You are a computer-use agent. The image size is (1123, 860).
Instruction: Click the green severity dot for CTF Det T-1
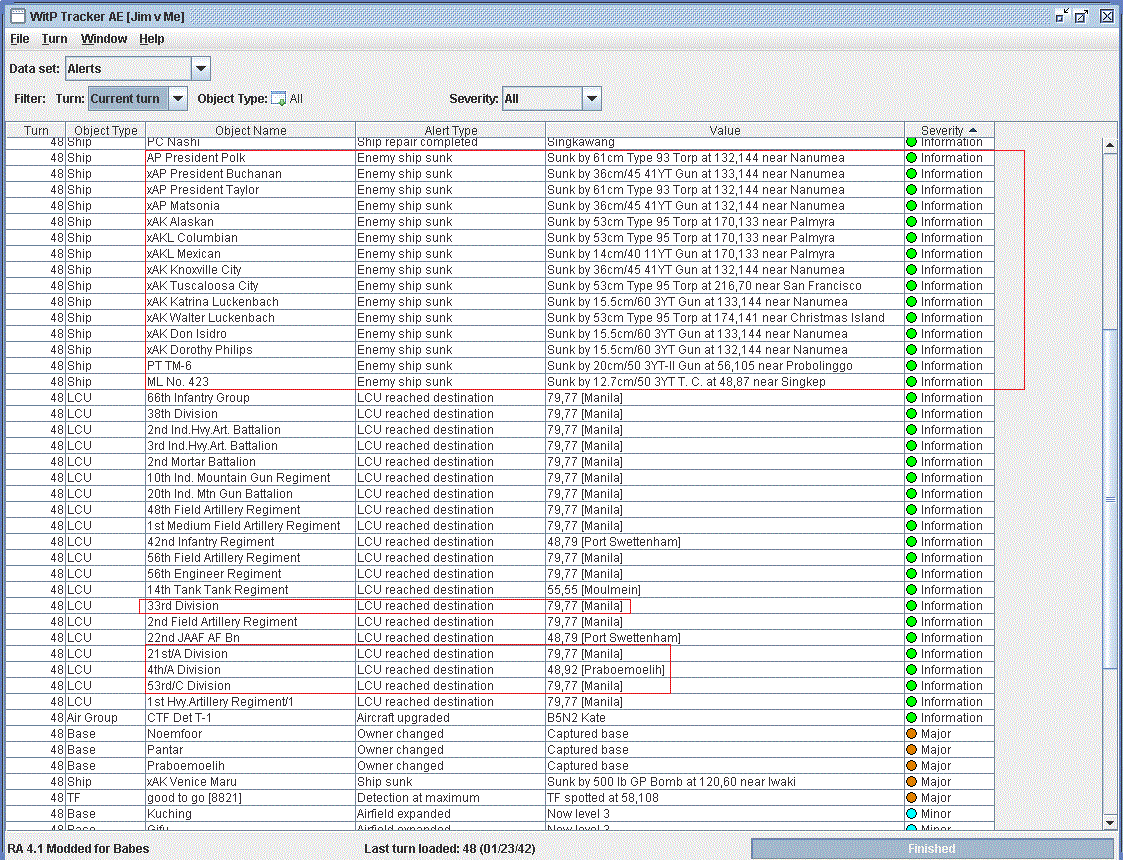click(x=912, y=718)
